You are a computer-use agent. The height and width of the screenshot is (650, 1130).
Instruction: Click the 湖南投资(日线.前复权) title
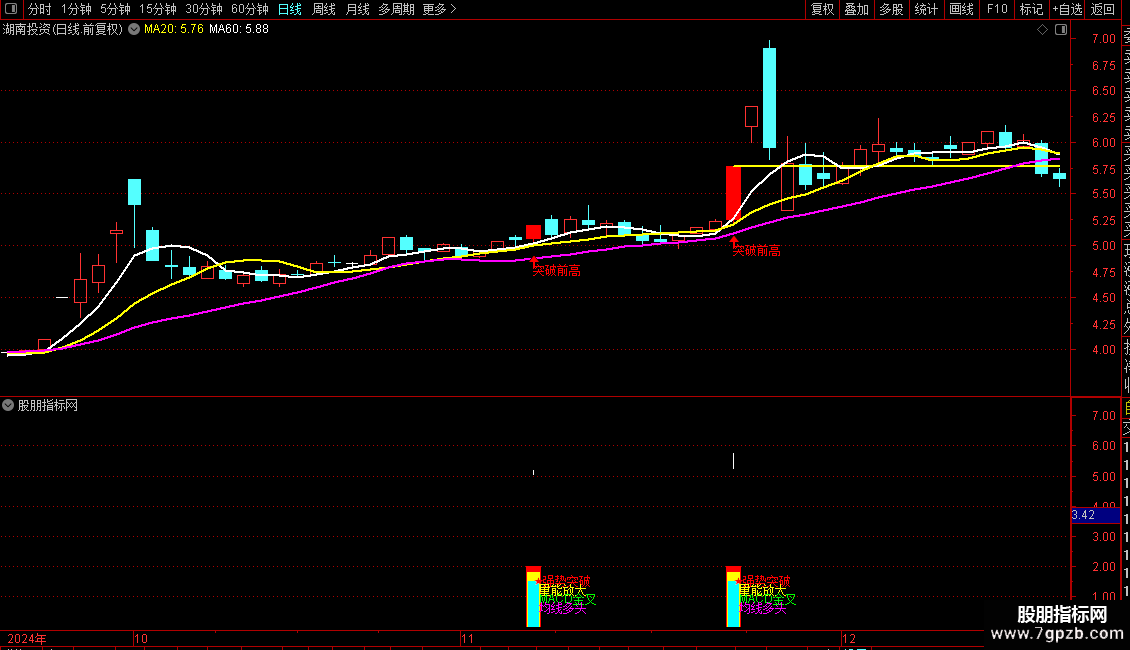(x=63, y=30)
